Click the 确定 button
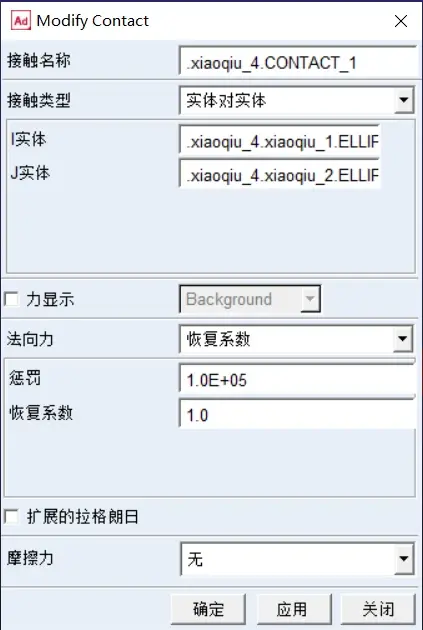This screenshot has width=423, height=630. (x=208, y=609)
